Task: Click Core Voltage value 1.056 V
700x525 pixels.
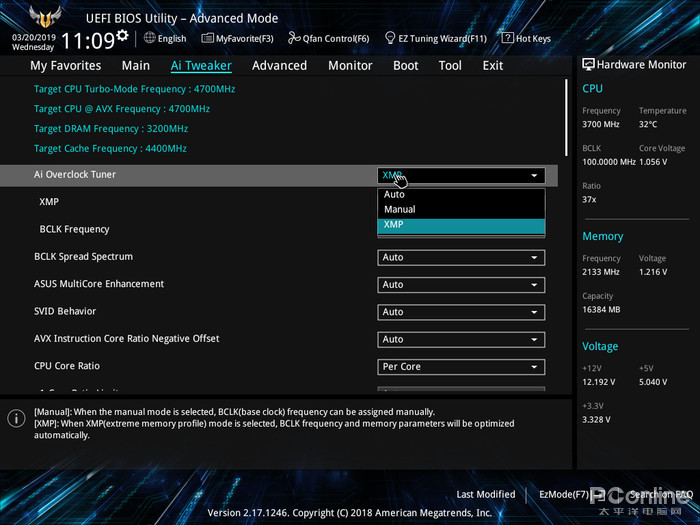Action: tap(653, 162)
